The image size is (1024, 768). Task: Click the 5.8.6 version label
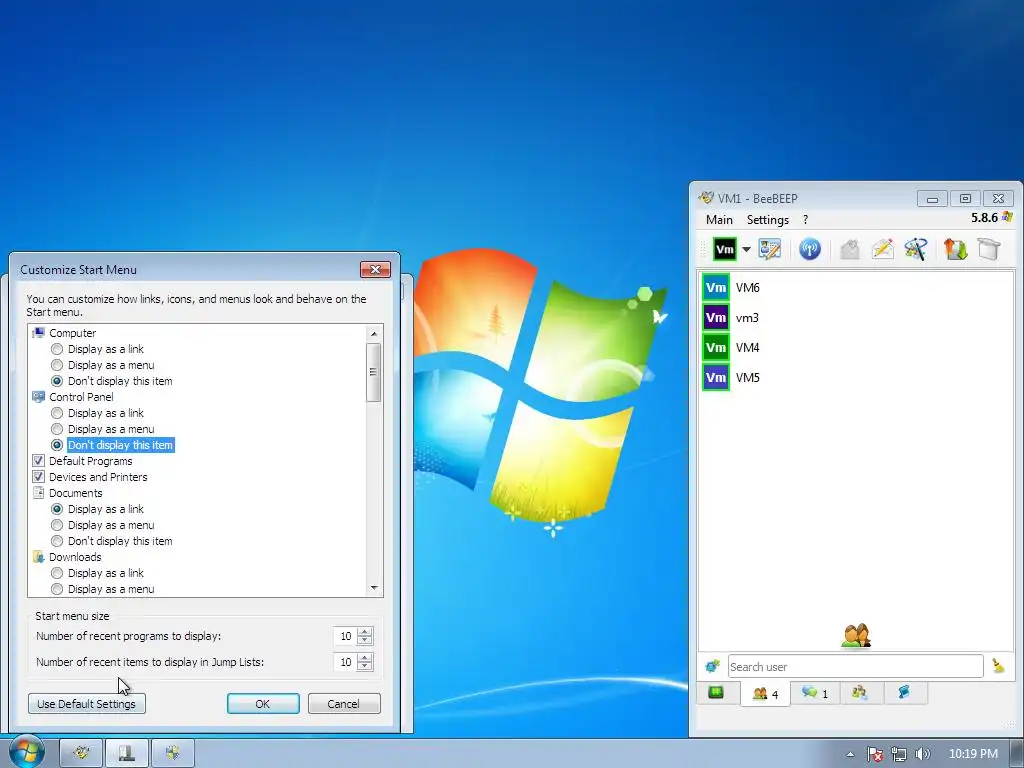984,217
